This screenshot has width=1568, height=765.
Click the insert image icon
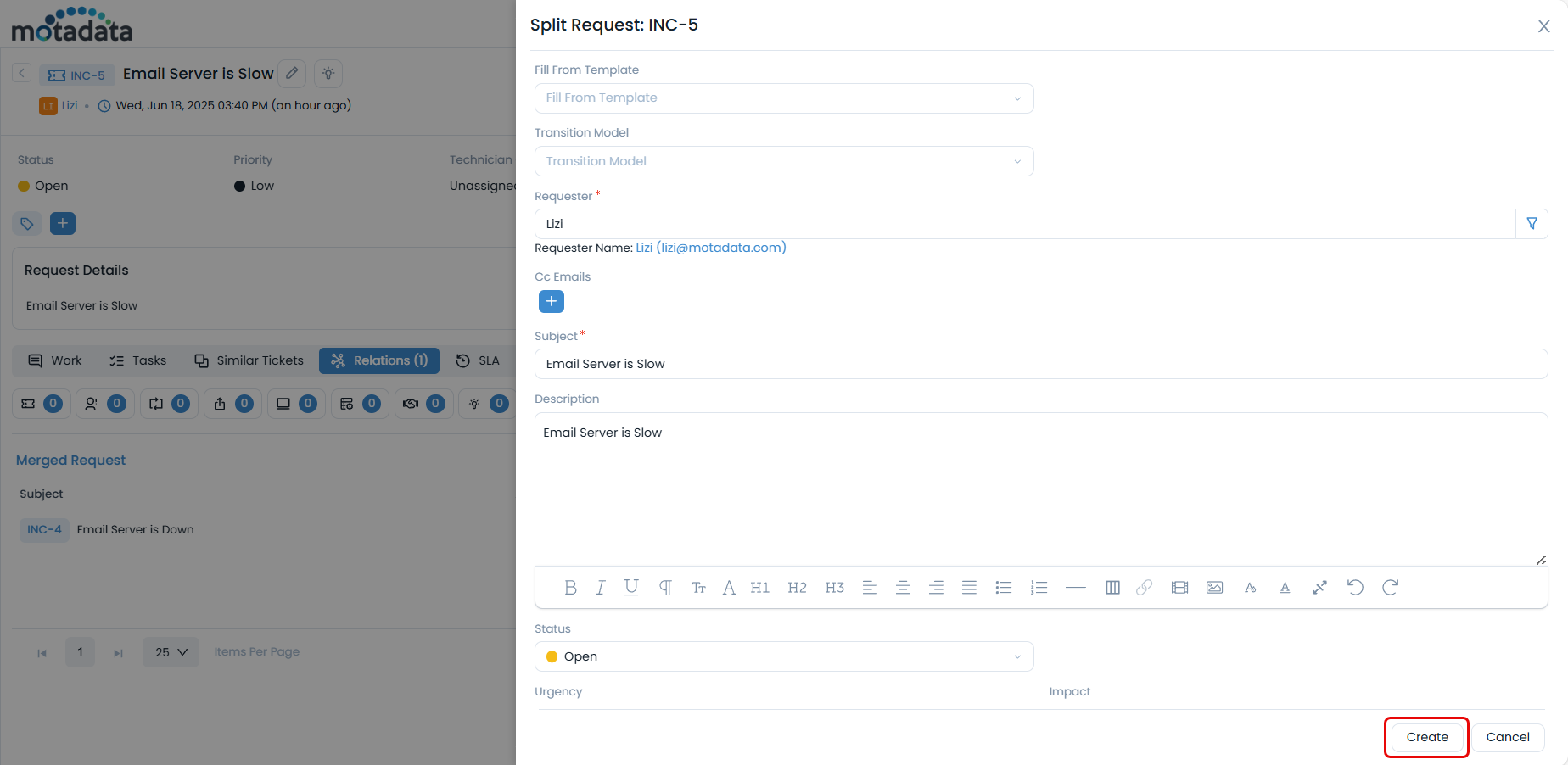pyautogui.click(x=1214, y=588)
